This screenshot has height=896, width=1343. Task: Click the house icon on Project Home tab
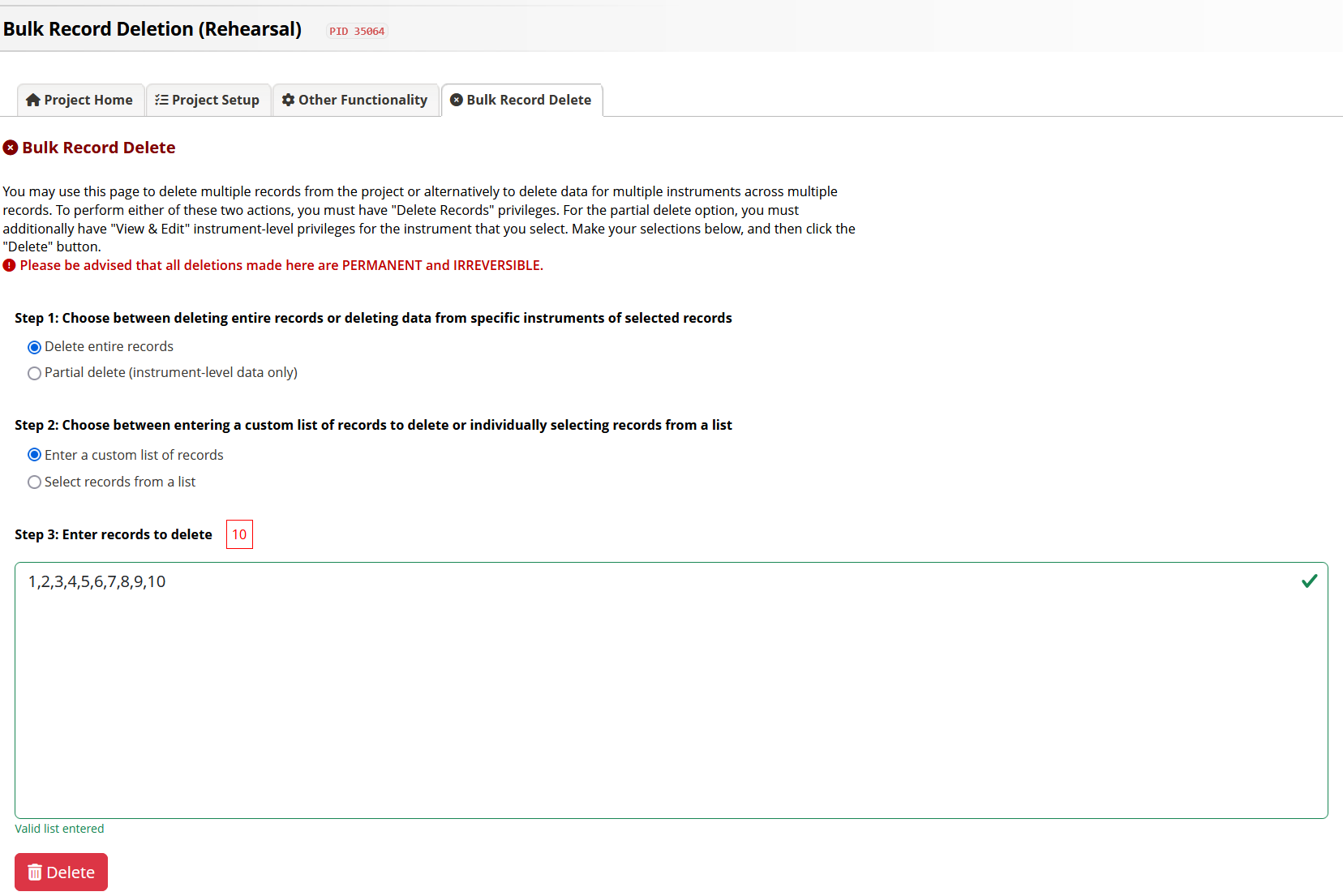point(33,100)
